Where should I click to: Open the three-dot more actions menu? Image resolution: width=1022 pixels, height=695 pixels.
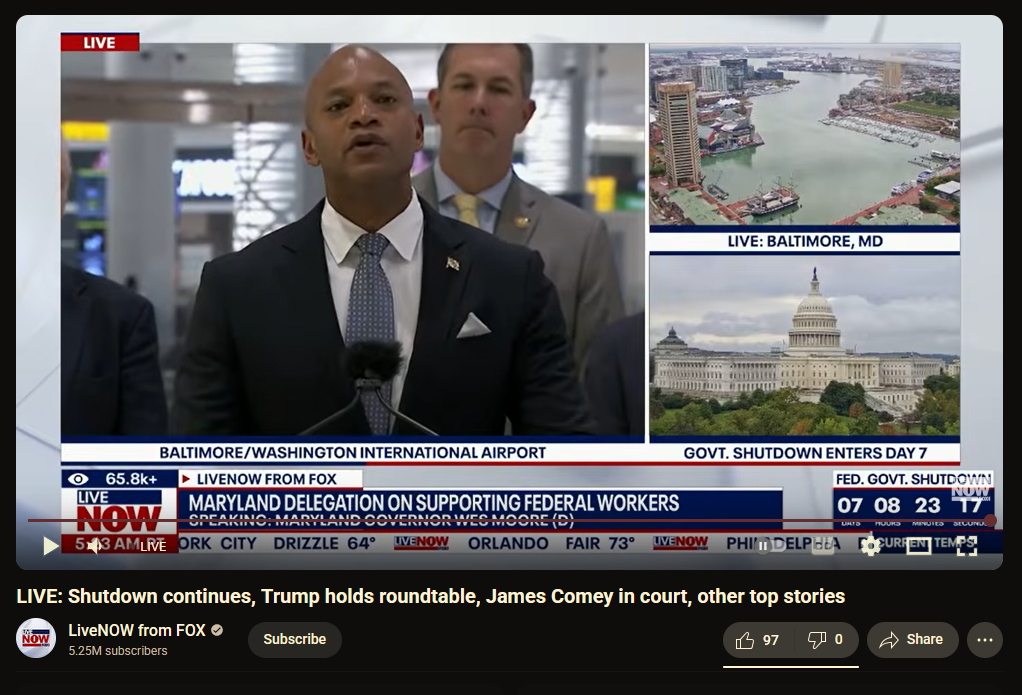point(985,640)
